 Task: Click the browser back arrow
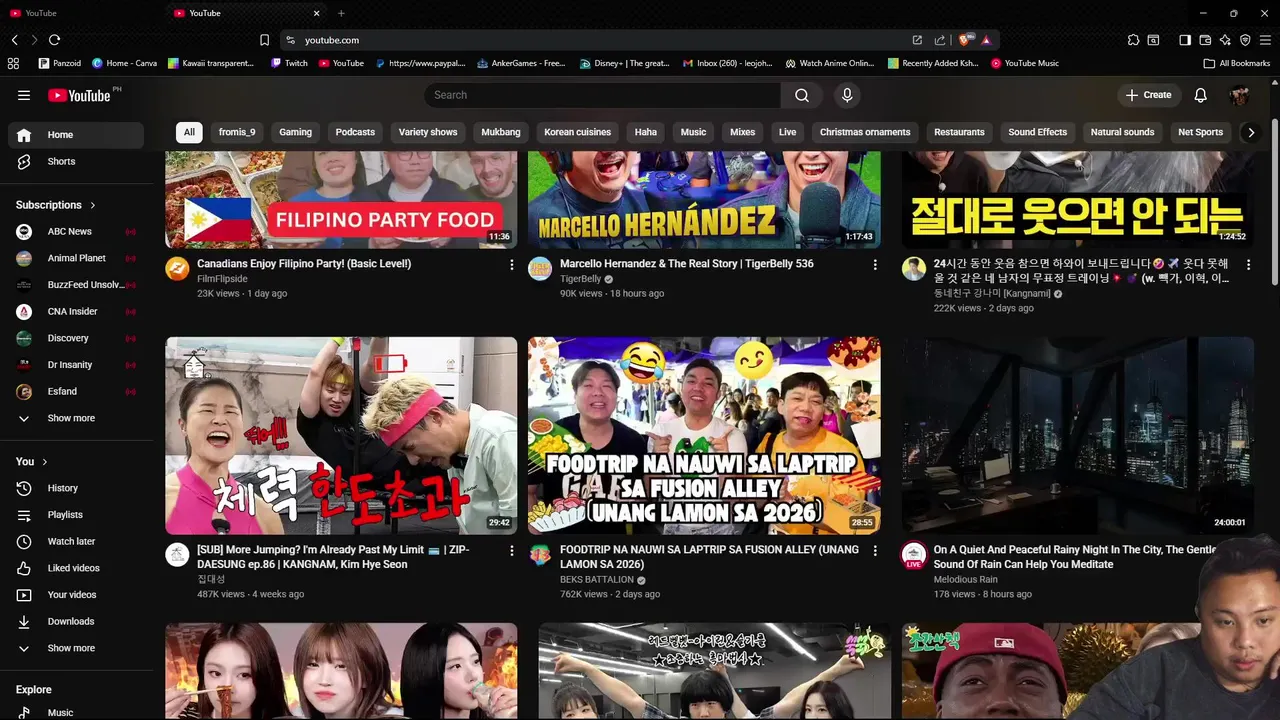coord(15,40)
